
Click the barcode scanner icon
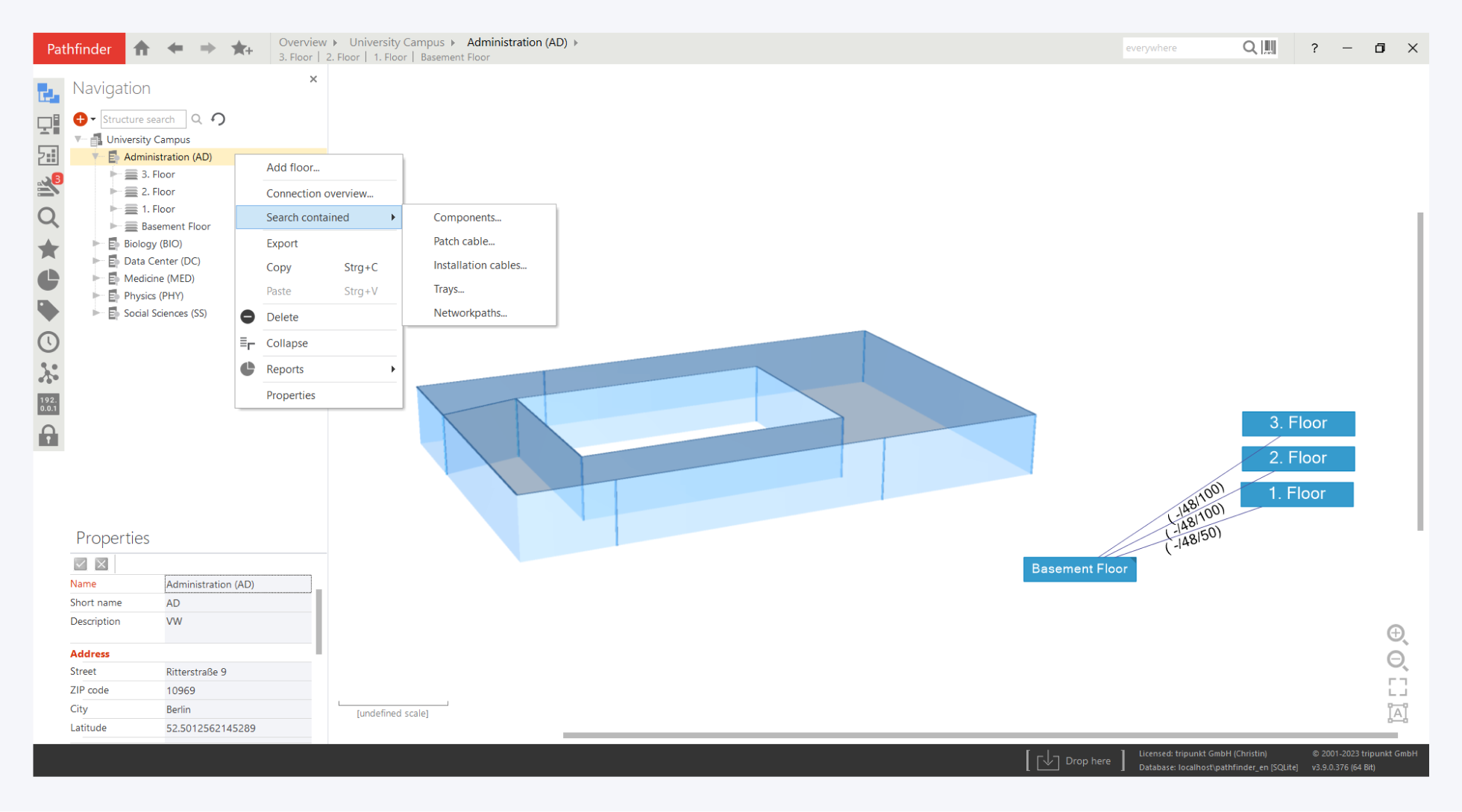[1269, 48]
